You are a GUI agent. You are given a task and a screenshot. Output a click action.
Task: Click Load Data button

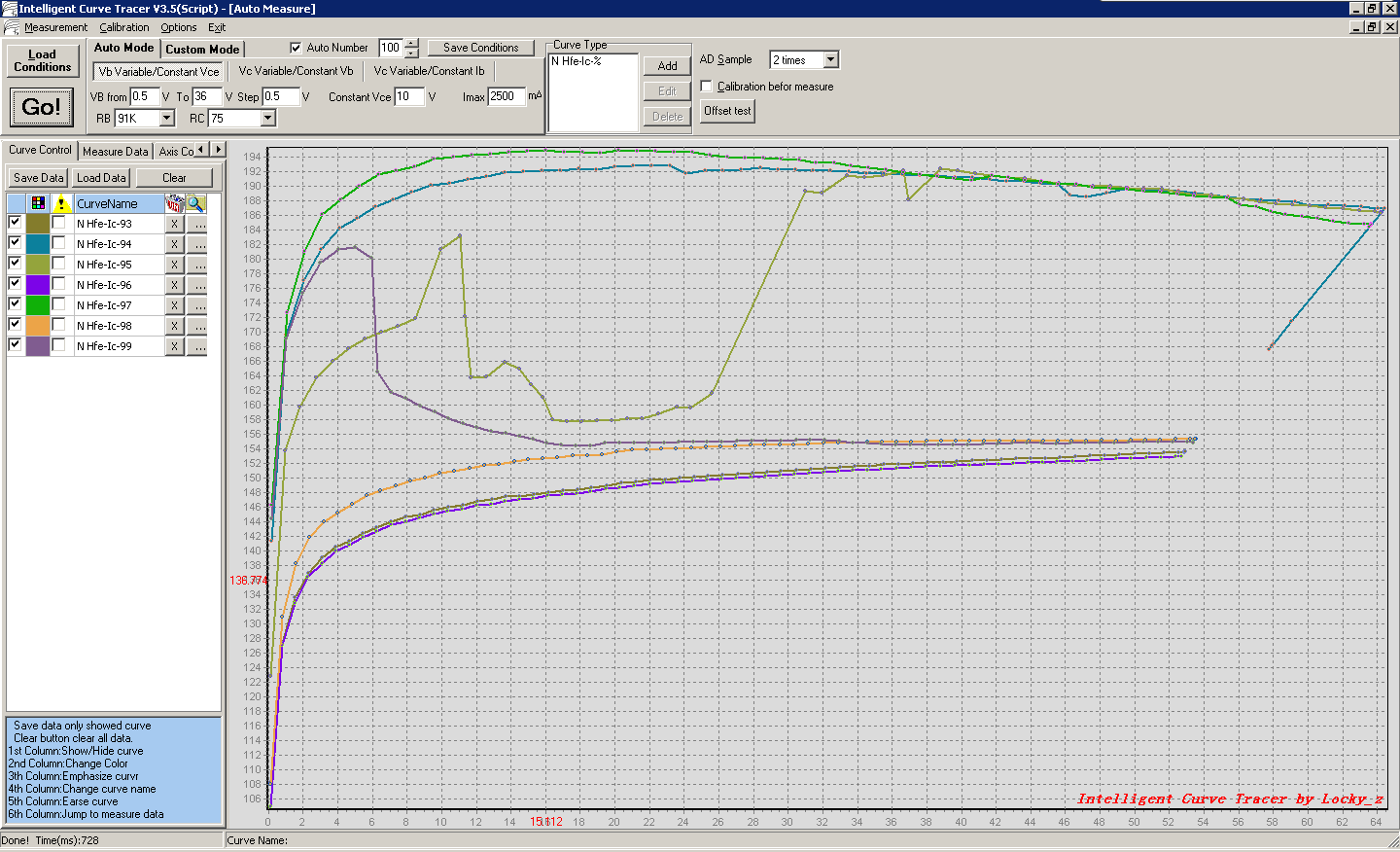click(101, 178)
